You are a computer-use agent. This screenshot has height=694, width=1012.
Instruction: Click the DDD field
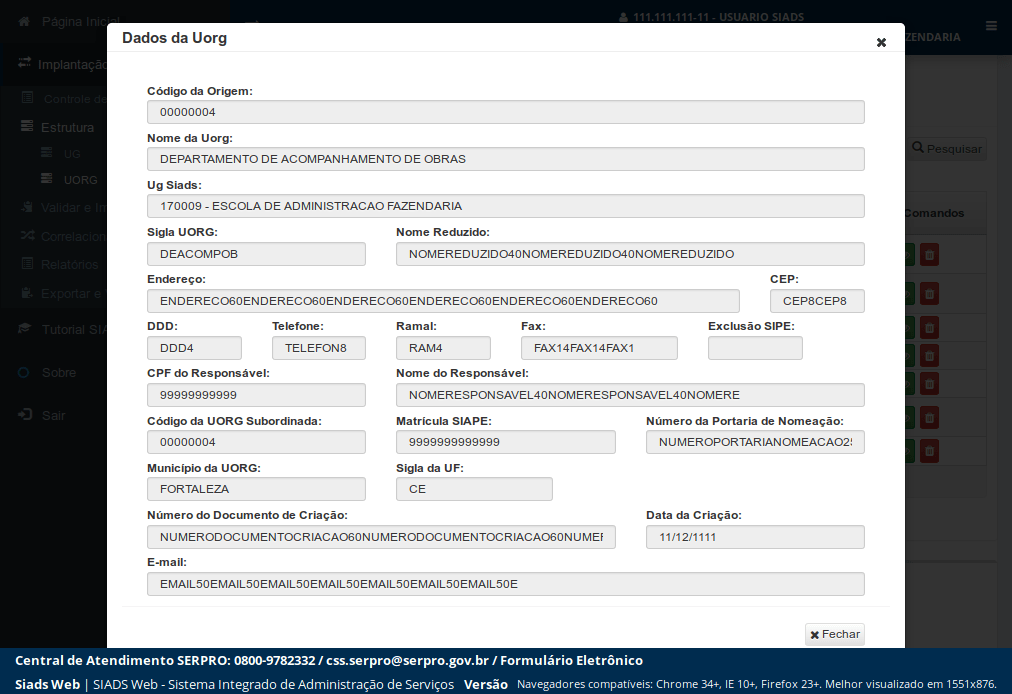[194, 348]
